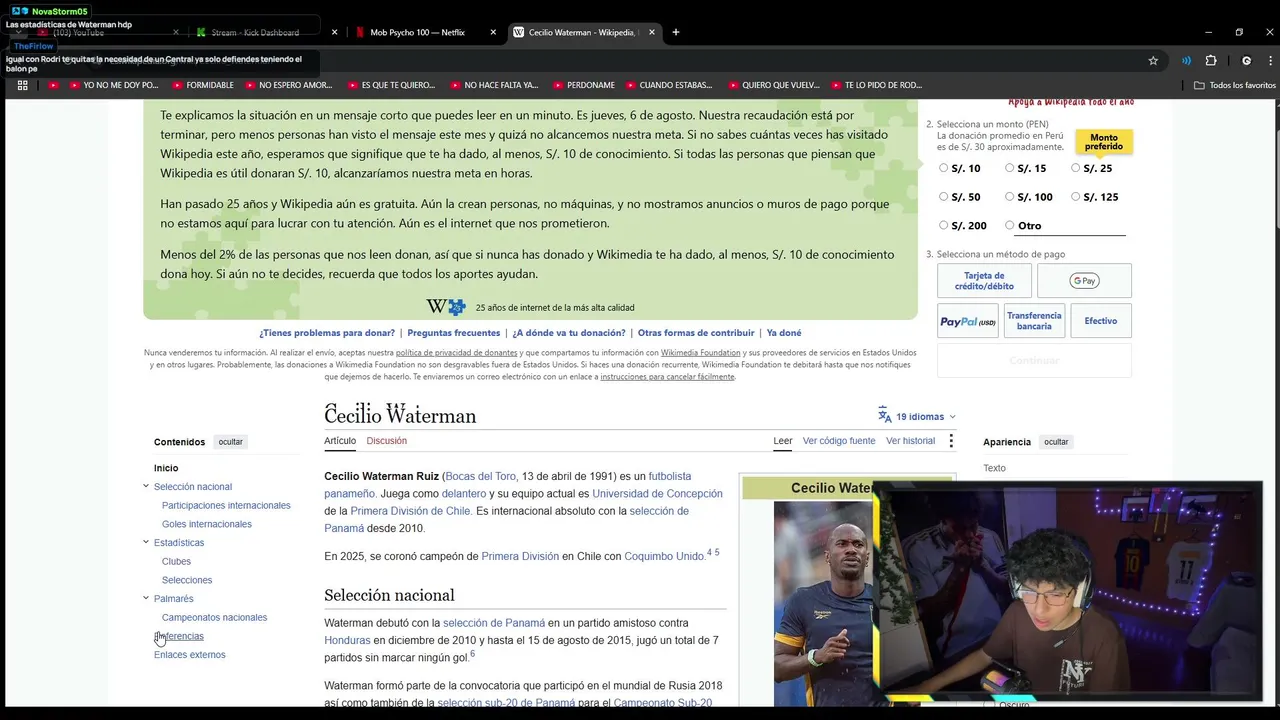Open the browser extensions puzzle icon
This screenshot has width=1280, height=720.
[1211, 60]
